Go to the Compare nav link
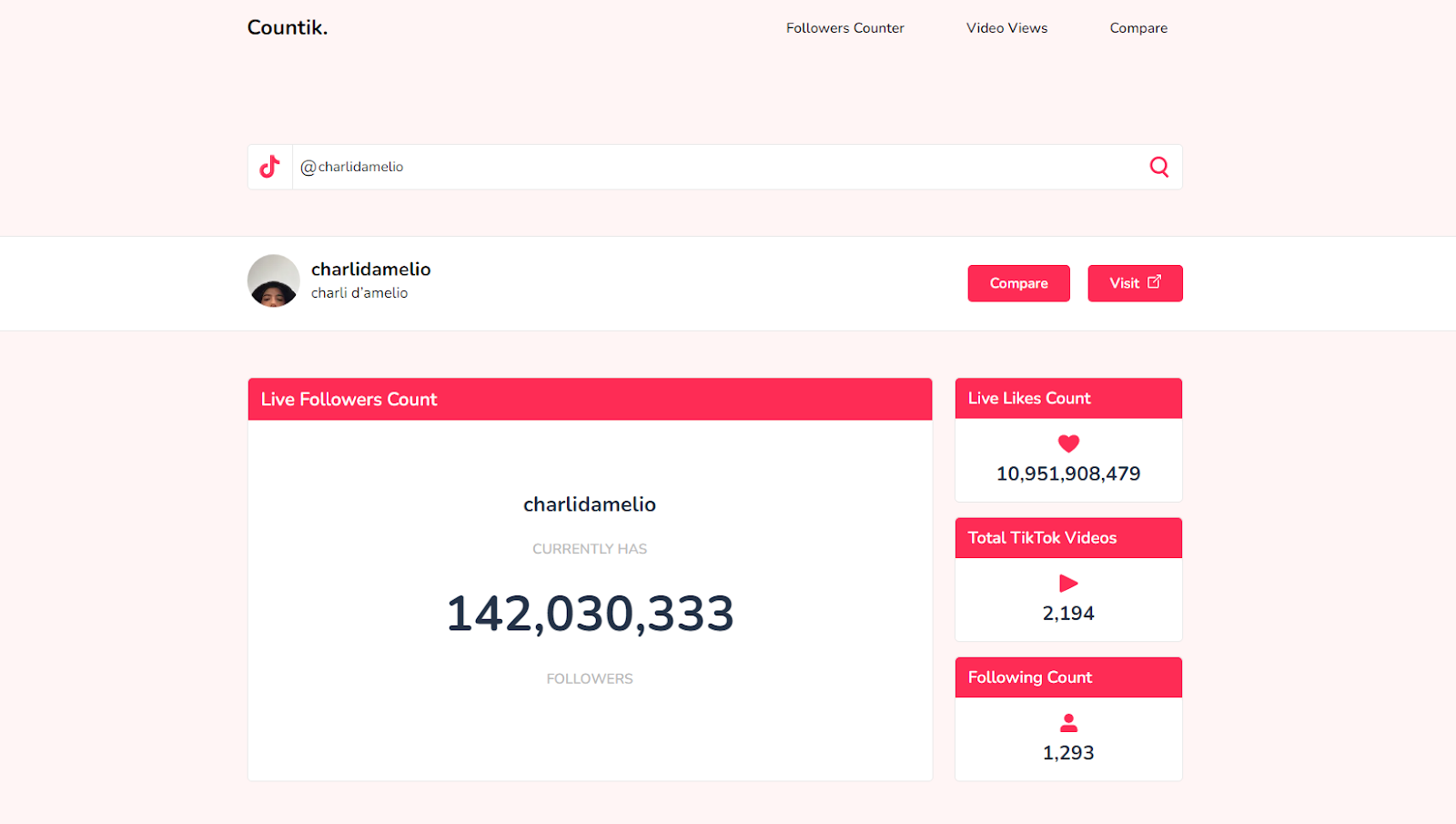The width and height of the screenshot is (1456, 824). (1138, 28)
